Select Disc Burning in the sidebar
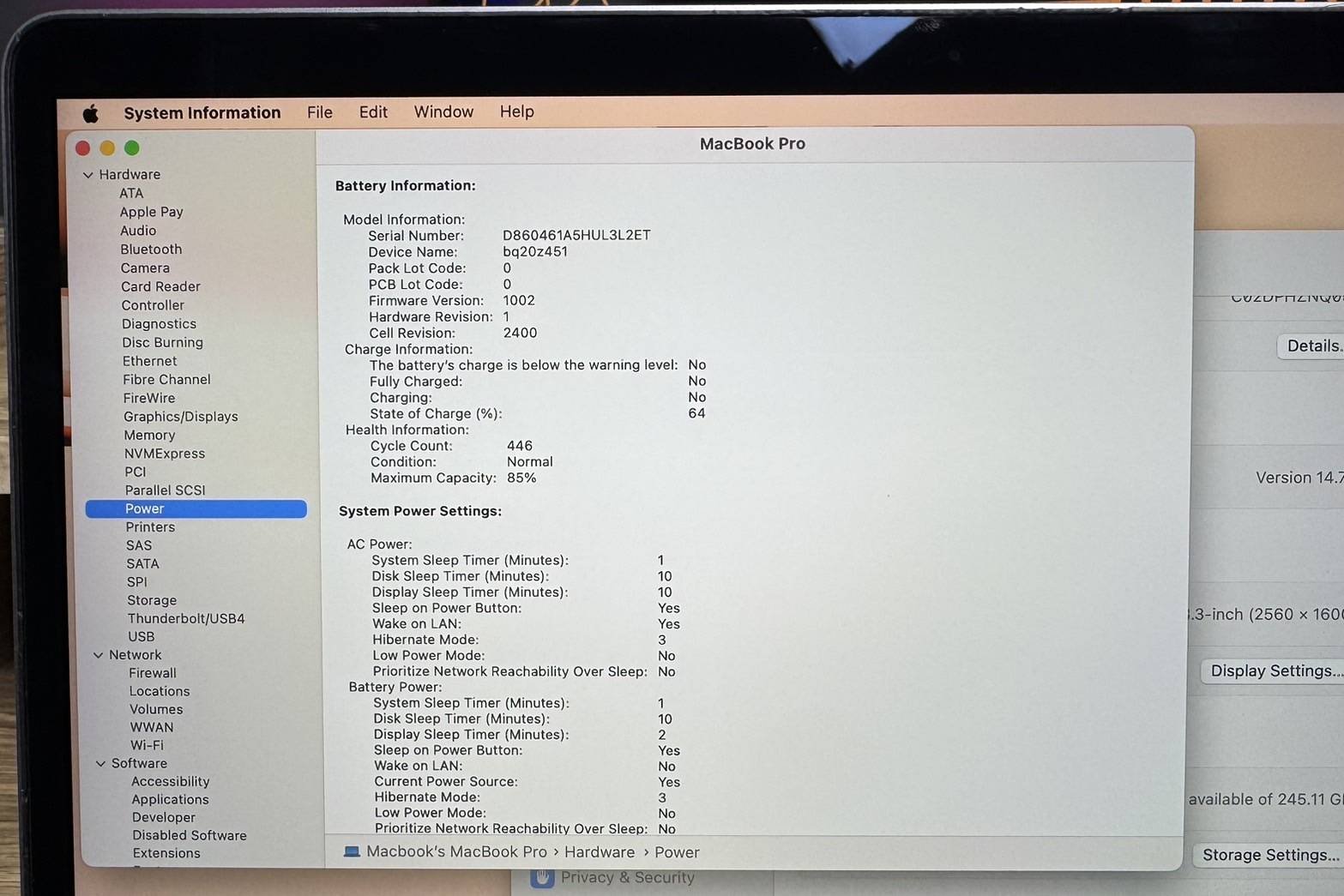 point(162,342)
